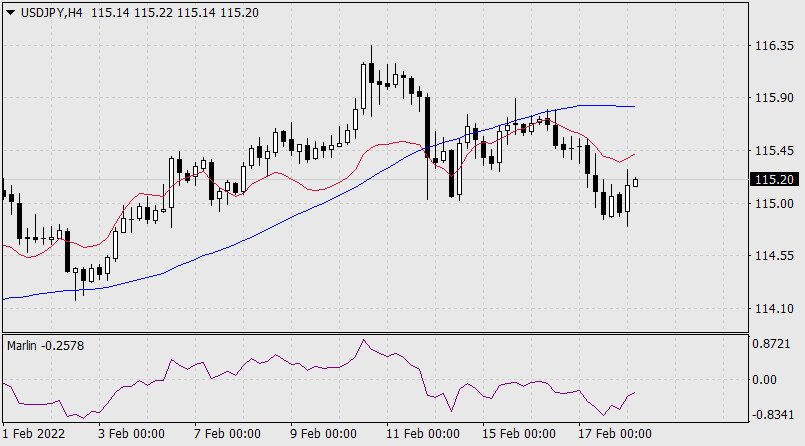The width and height of the screenshot is (805, 446).
Task: Select the 0.8721 Marlin scale value
Action: coord(772,344)
